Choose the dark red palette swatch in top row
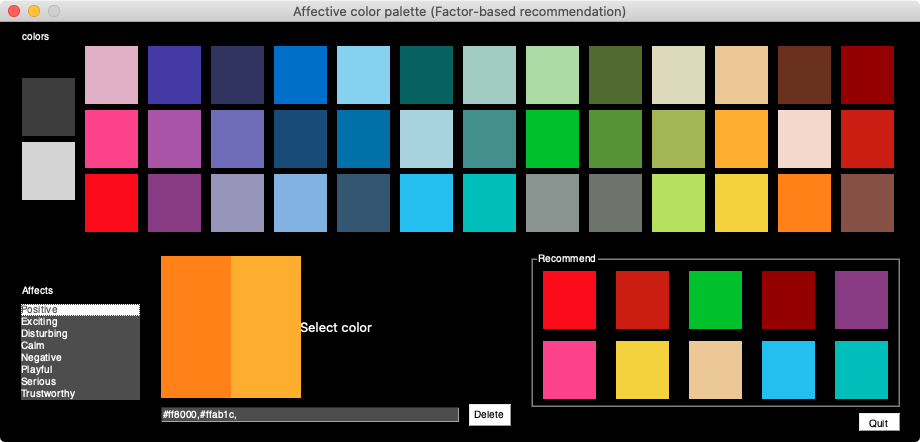This screenshot has height=442, width=920. coord(867,75)
